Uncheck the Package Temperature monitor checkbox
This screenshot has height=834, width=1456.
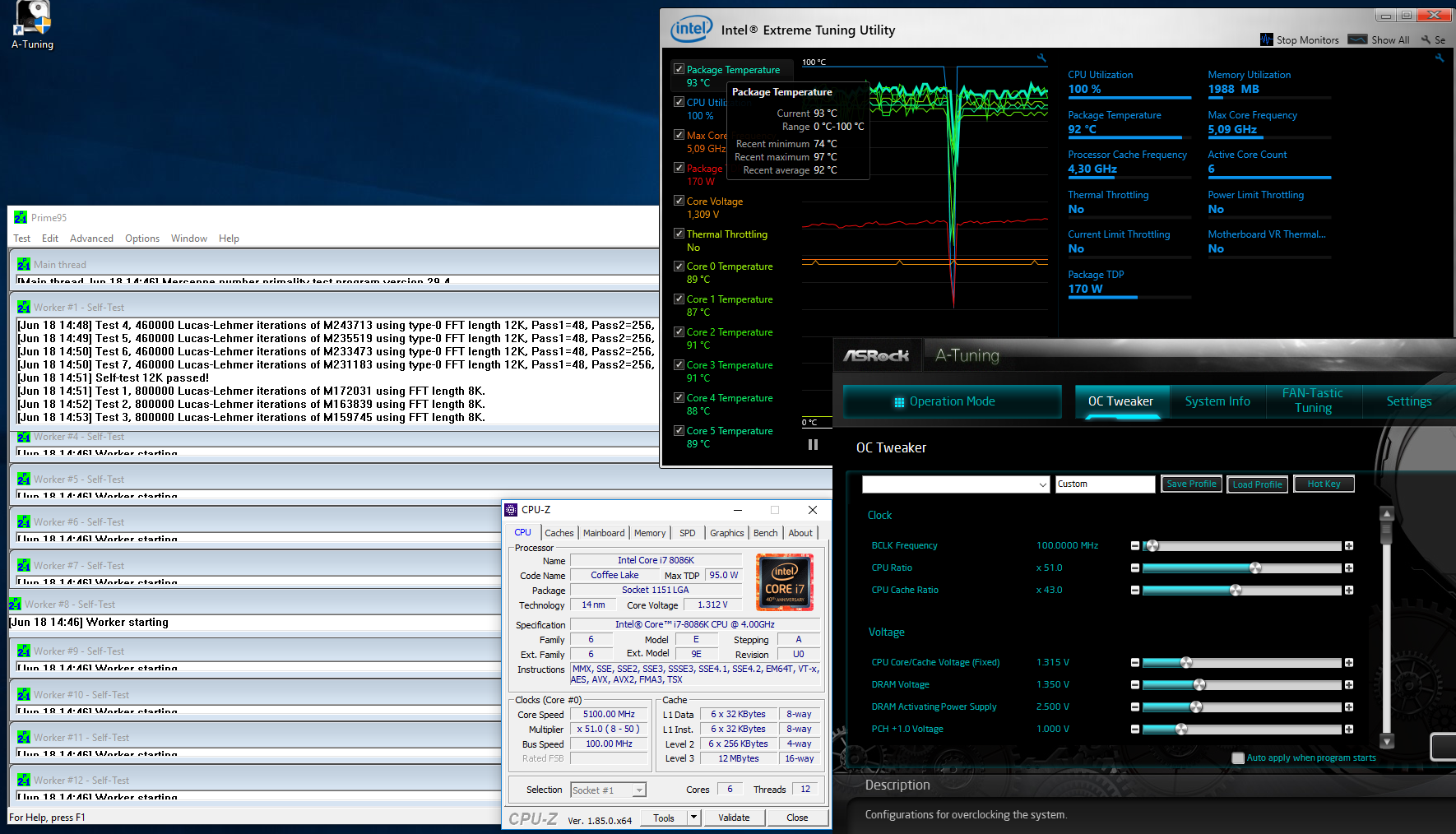tap(679, 69)
